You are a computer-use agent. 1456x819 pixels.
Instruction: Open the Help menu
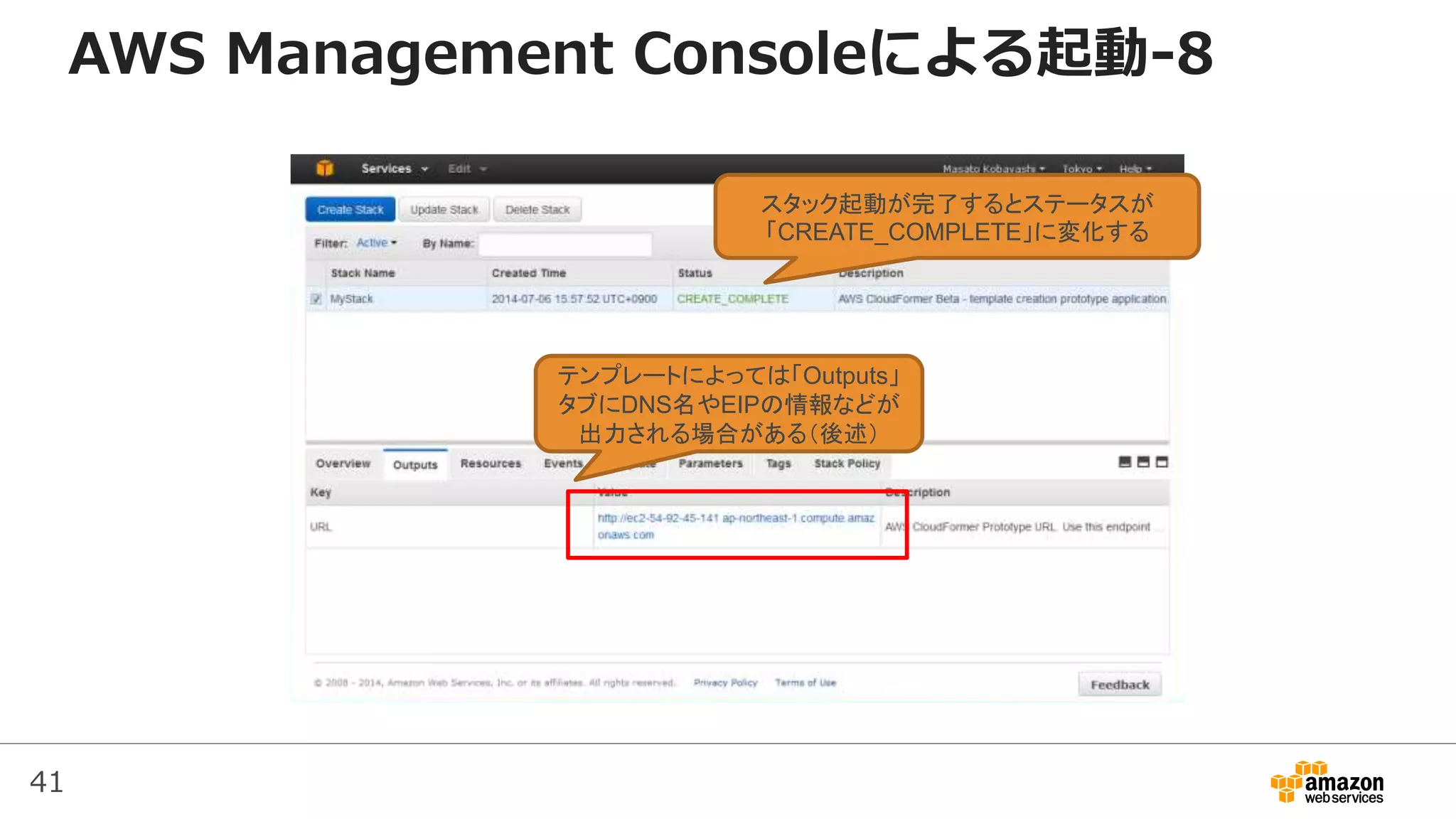1135,169
